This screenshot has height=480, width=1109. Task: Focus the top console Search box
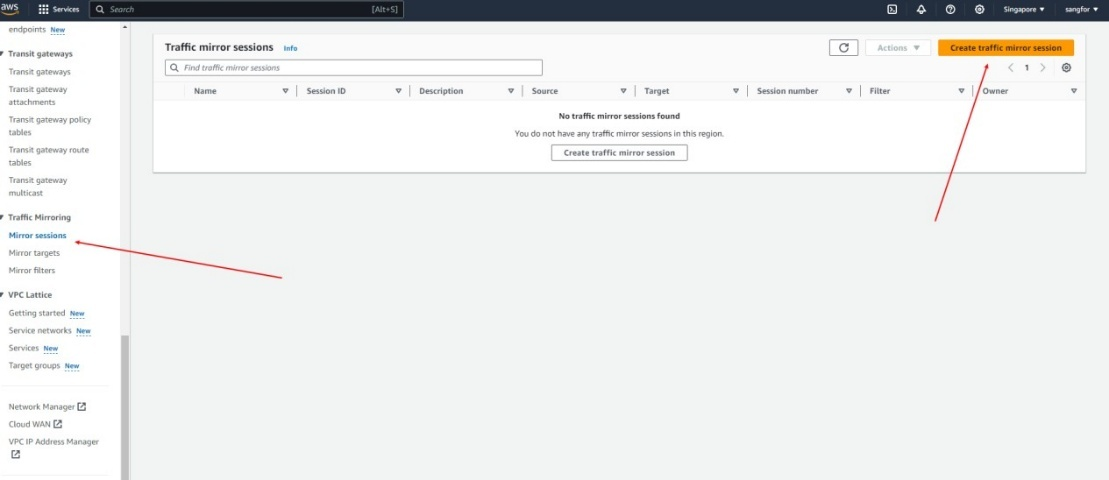(x=247, y=10)
